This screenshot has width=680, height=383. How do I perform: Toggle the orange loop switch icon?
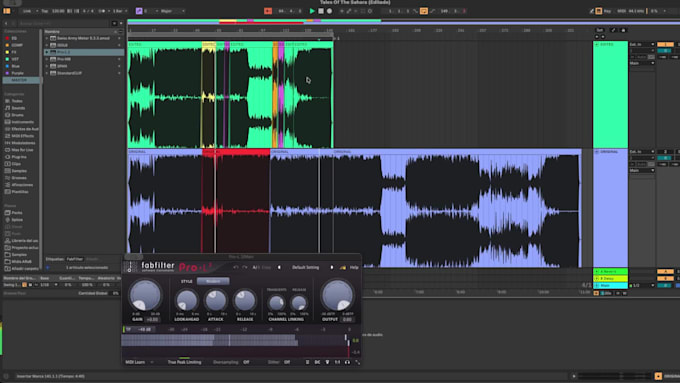(x=424, y=11)
